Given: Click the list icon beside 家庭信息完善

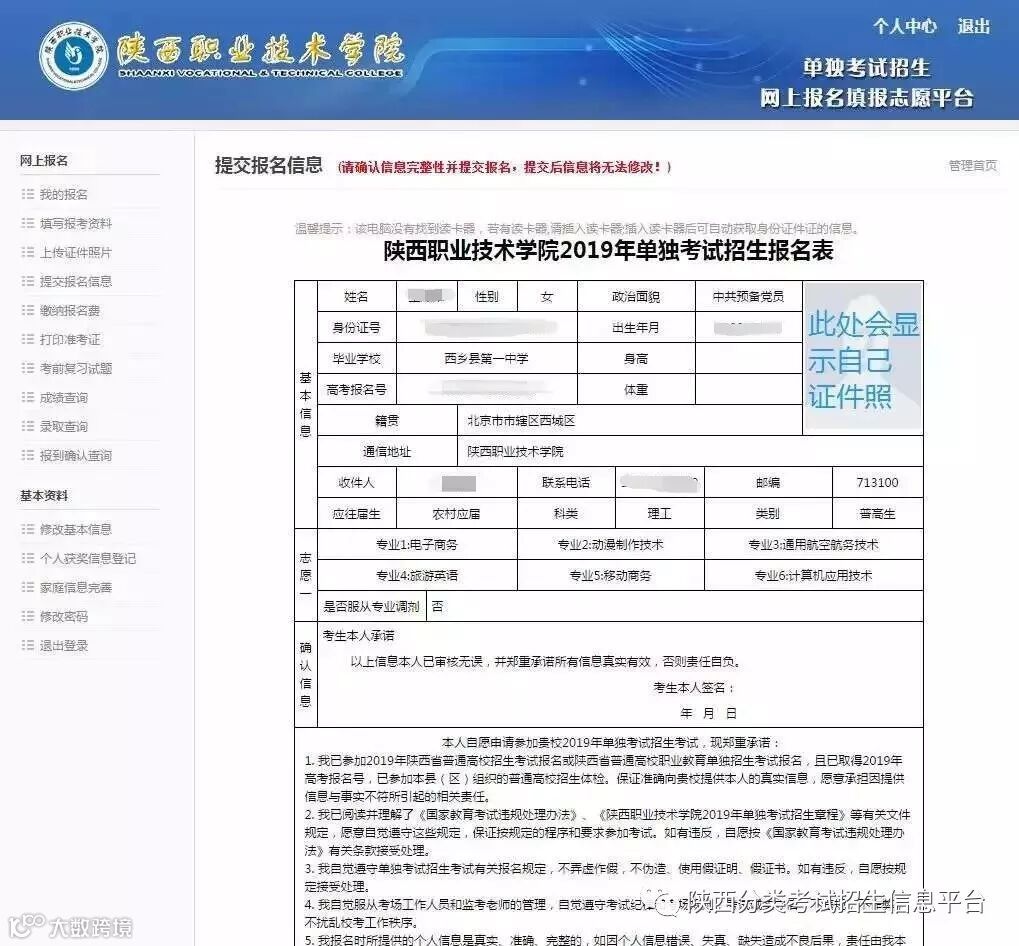Looking at the screenshot, I should [x=27, y=587].
